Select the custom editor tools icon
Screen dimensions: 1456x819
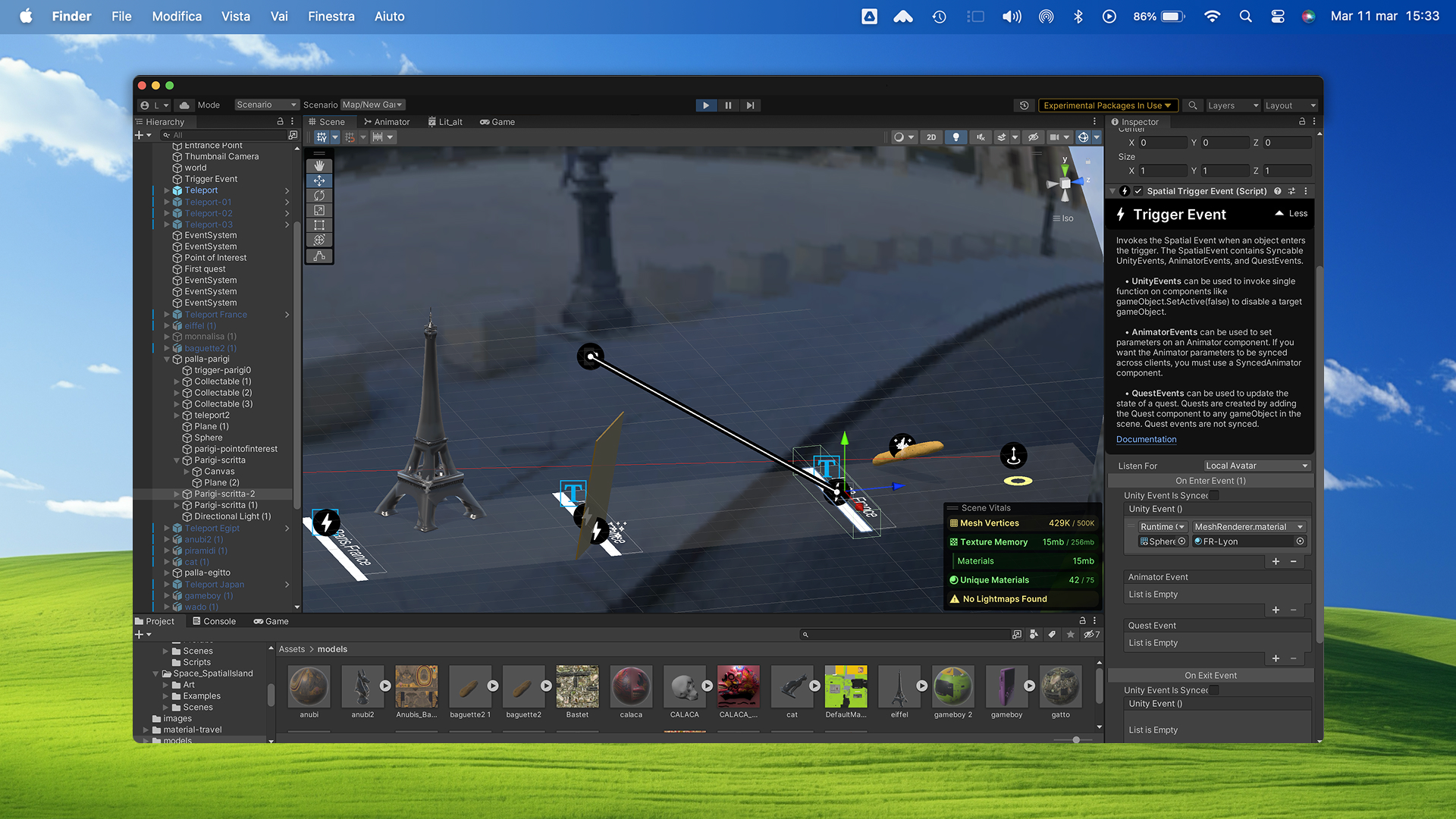319,256
